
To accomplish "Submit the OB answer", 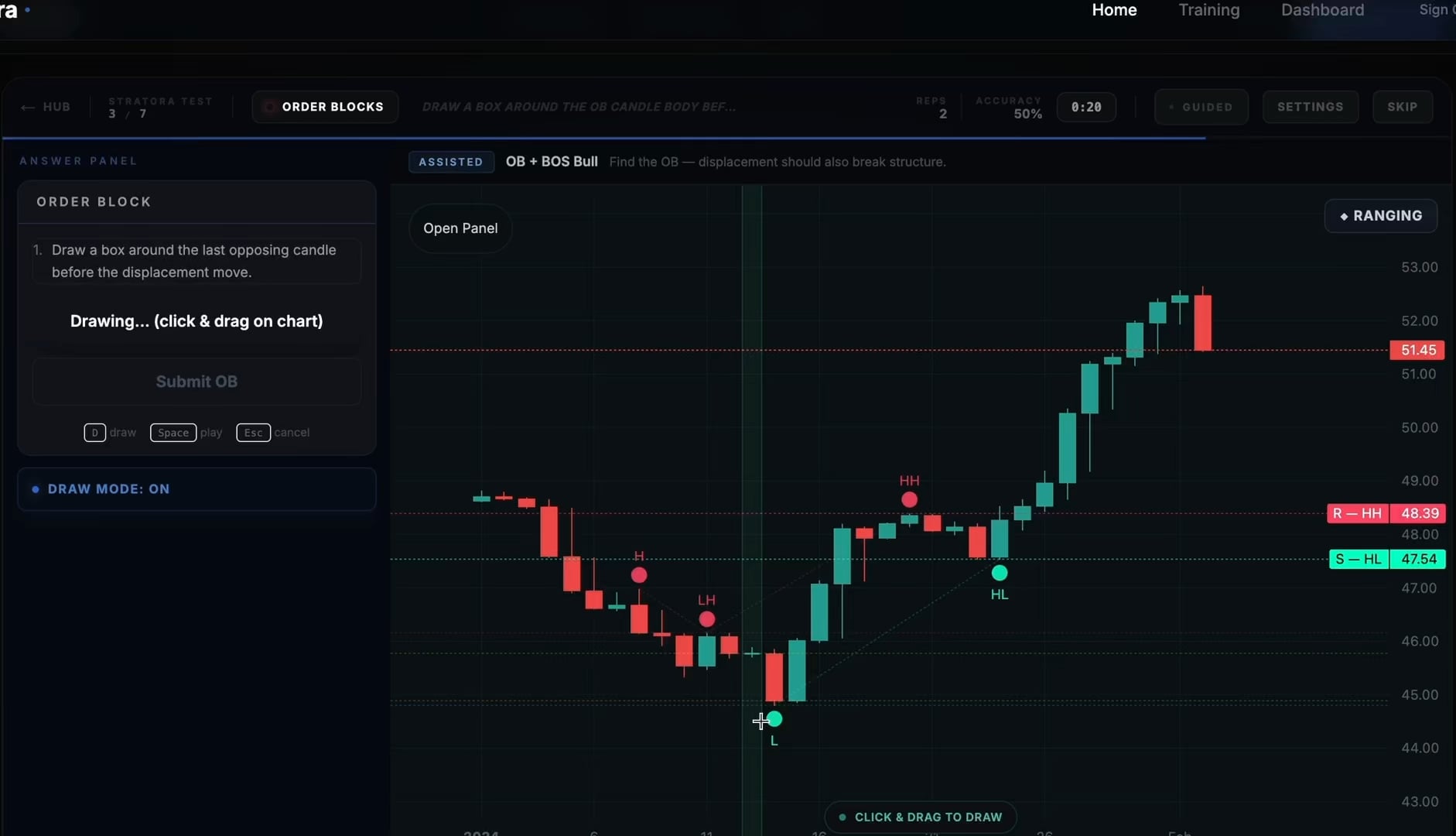I will coord(197,382).
